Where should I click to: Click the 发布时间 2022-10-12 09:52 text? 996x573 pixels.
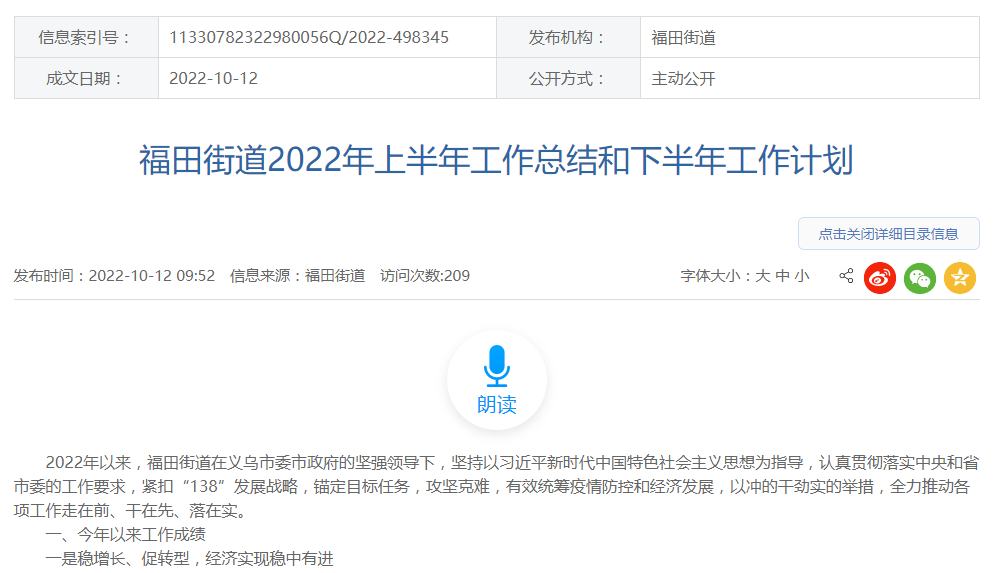114,276
